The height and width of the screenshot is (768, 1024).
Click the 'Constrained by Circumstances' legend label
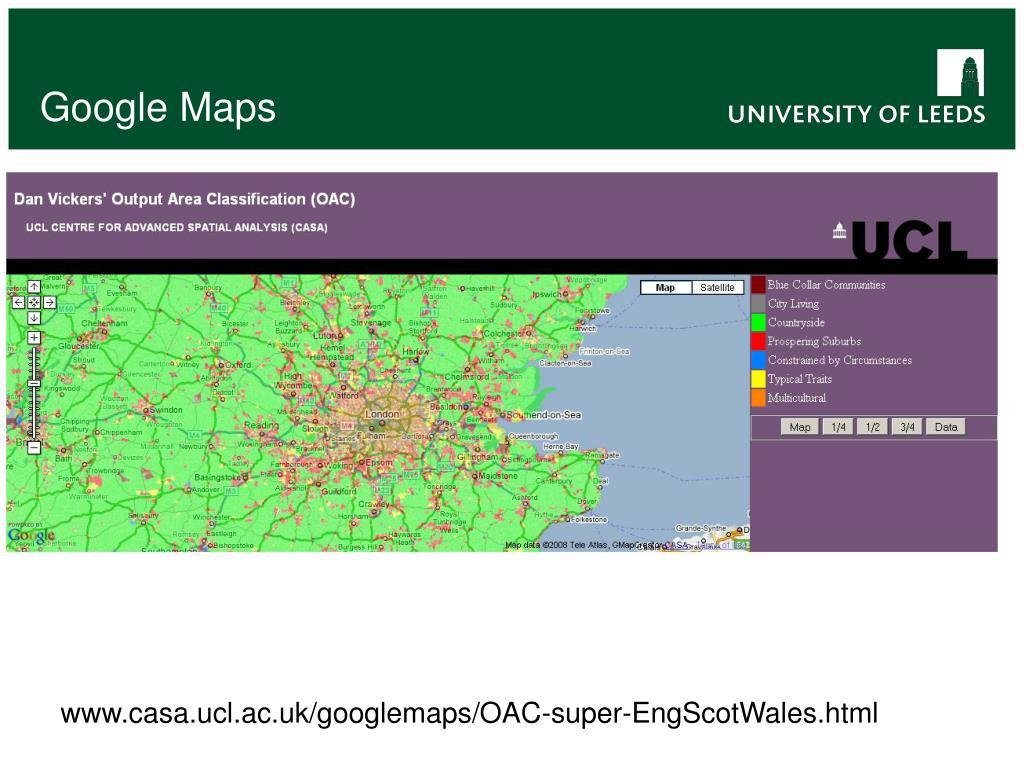click(840, 360)
